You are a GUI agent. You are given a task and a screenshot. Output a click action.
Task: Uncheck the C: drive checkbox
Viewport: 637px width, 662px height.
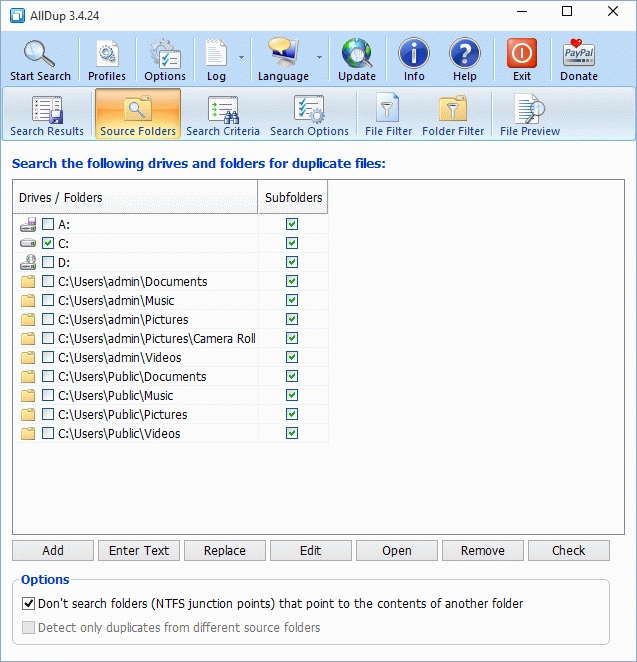coord(48,243)
